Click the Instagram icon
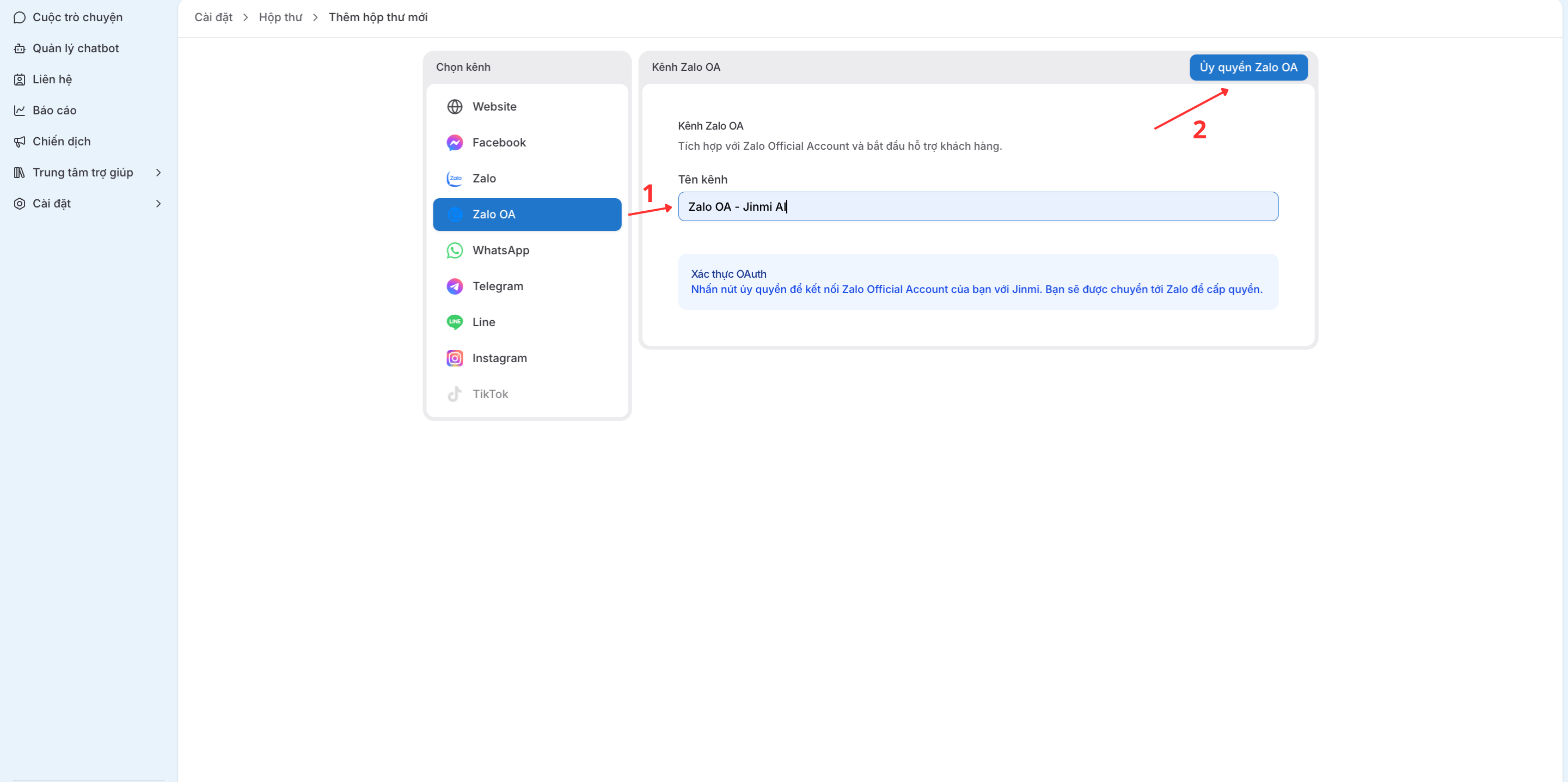This screenshot has width=1568, height=782. point(455,358)
